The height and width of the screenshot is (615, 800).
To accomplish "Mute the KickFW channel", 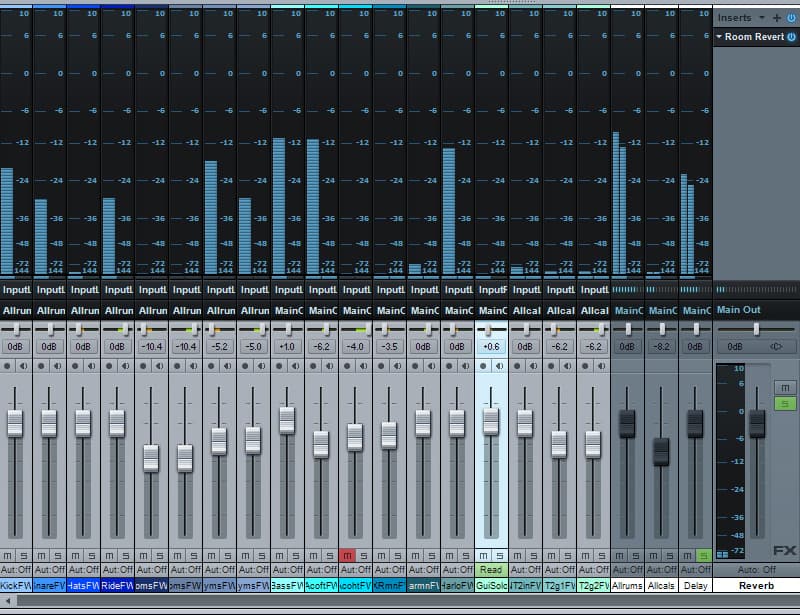I will tap(8, 556).
